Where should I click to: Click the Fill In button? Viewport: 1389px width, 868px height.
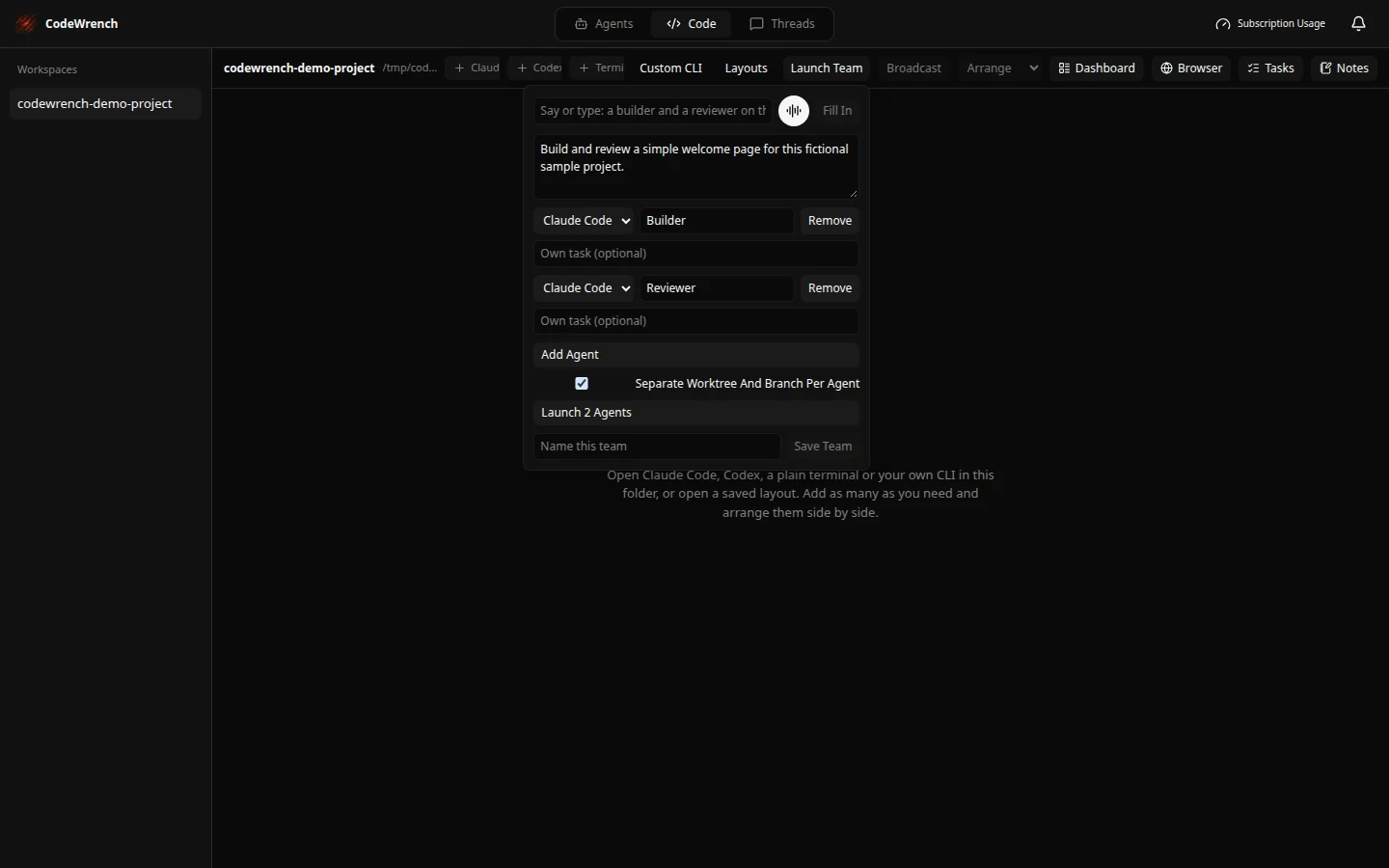(837, 111)
